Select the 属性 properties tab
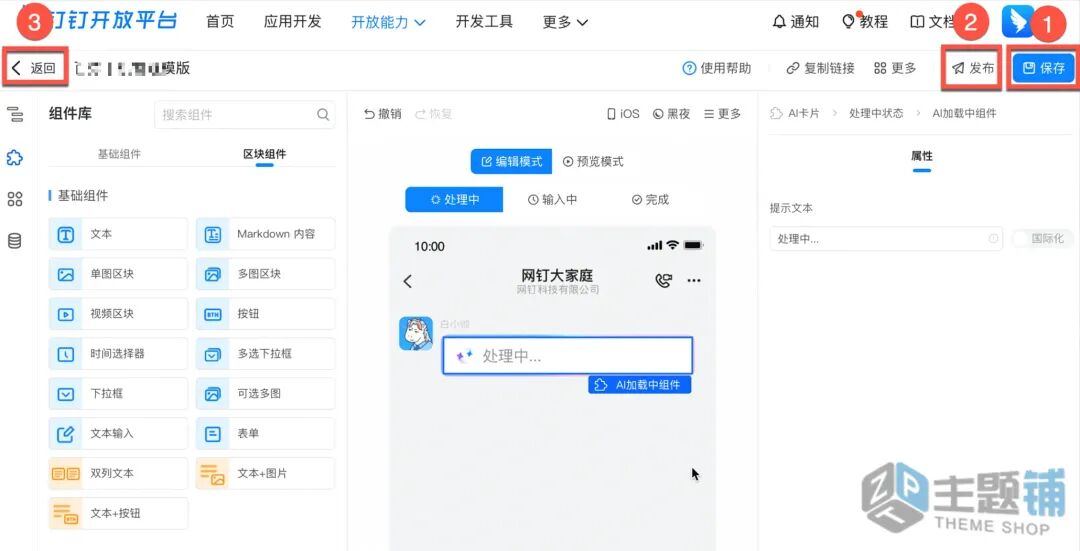Screen dimensions: 1080x551 pos(922,156)
